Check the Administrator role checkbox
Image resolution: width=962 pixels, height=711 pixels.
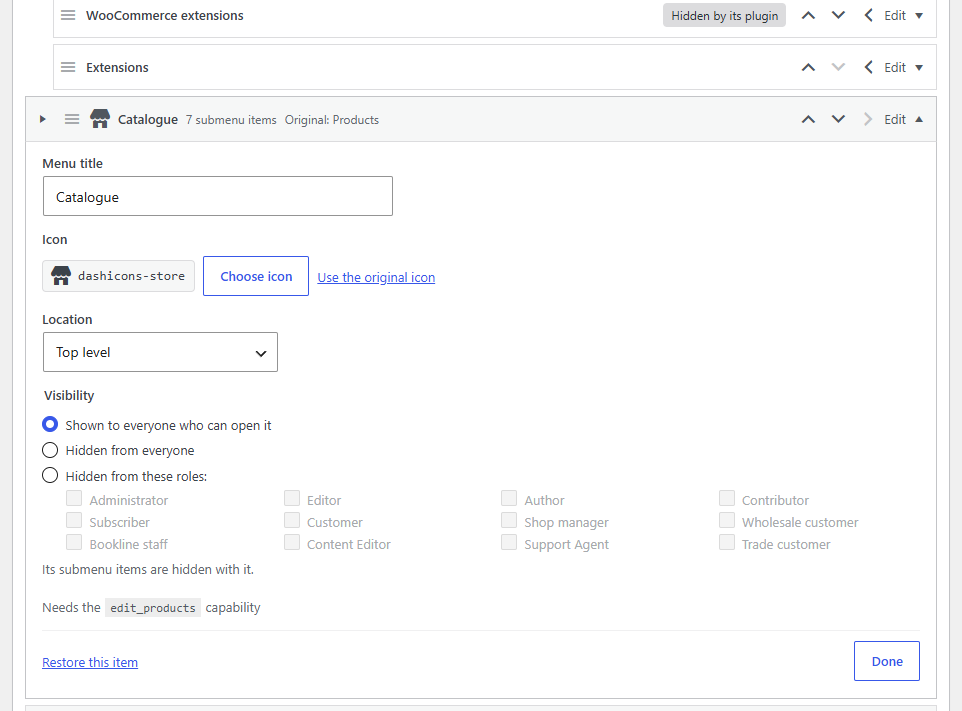[x=74, y=498]
